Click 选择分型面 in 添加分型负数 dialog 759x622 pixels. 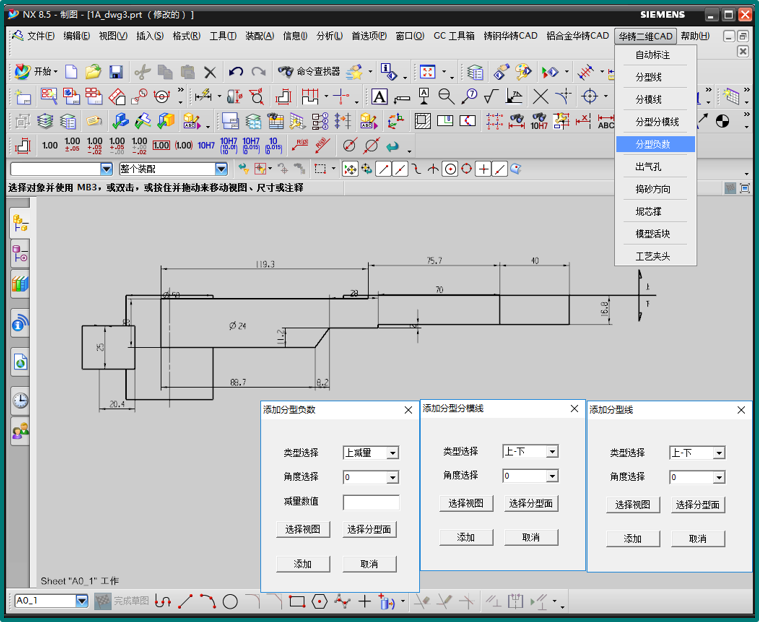point(369,530)
